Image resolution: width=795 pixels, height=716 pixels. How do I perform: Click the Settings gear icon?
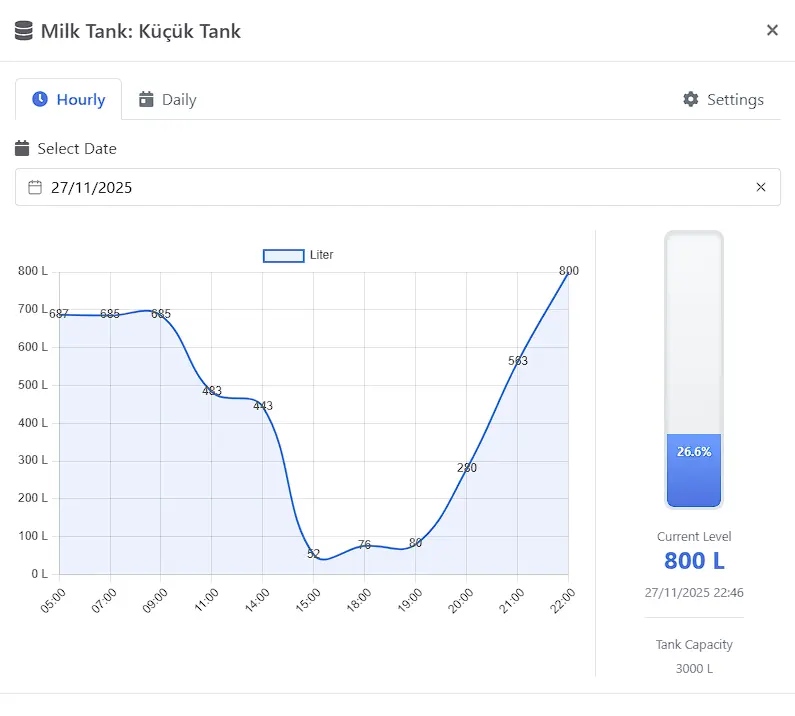click(x=691, y=99)
